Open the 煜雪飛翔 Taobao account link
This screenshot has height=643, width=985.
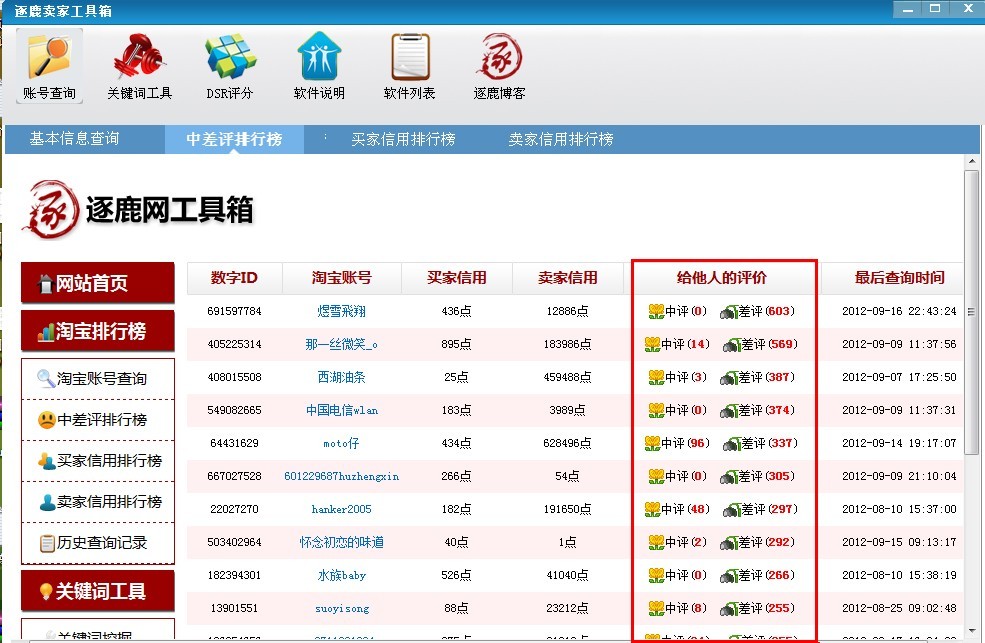click(x=342, y=311)
